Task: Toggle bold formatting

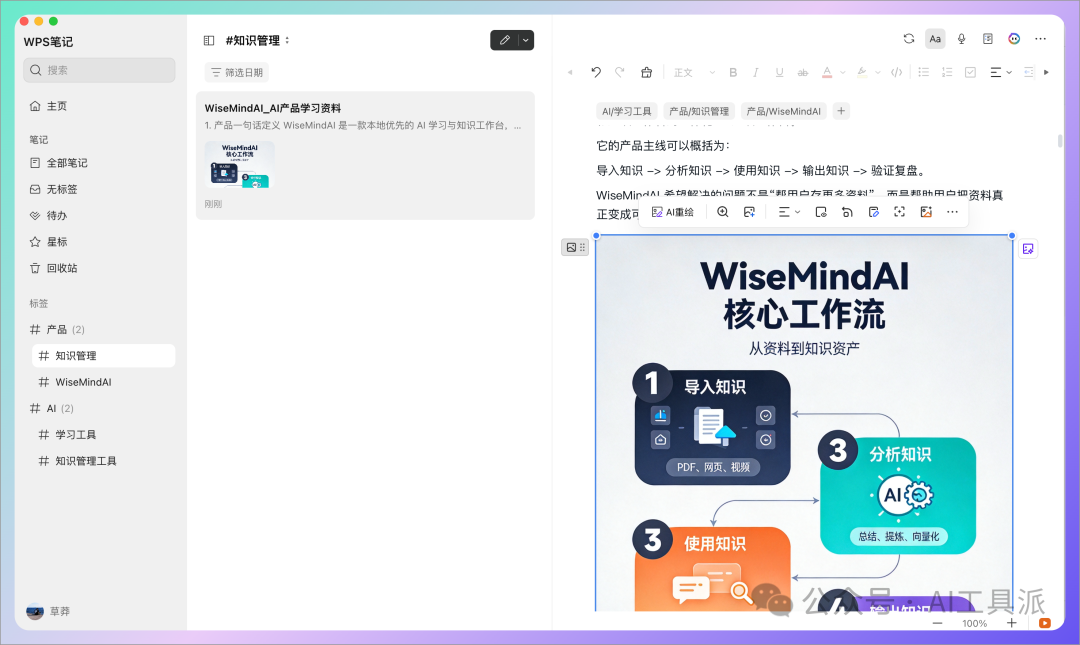Action: tap(733, 72)
